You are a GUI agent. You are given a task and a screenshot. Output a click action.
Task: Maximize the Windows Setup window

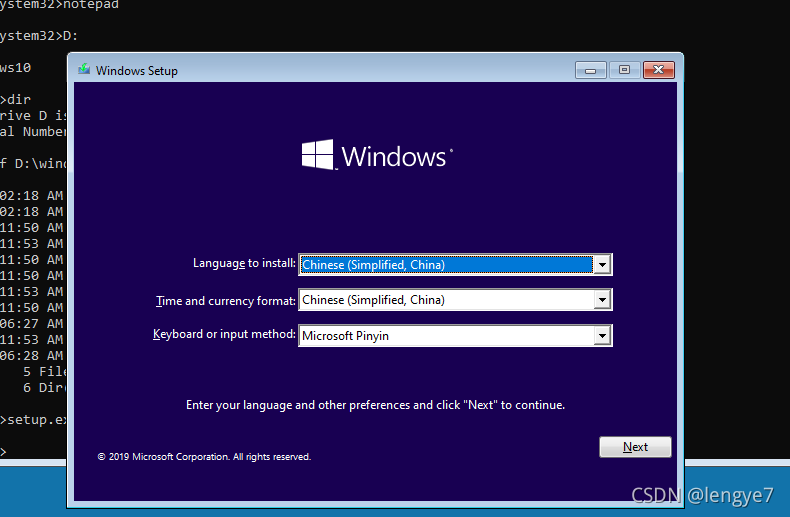tap(624, 70)
